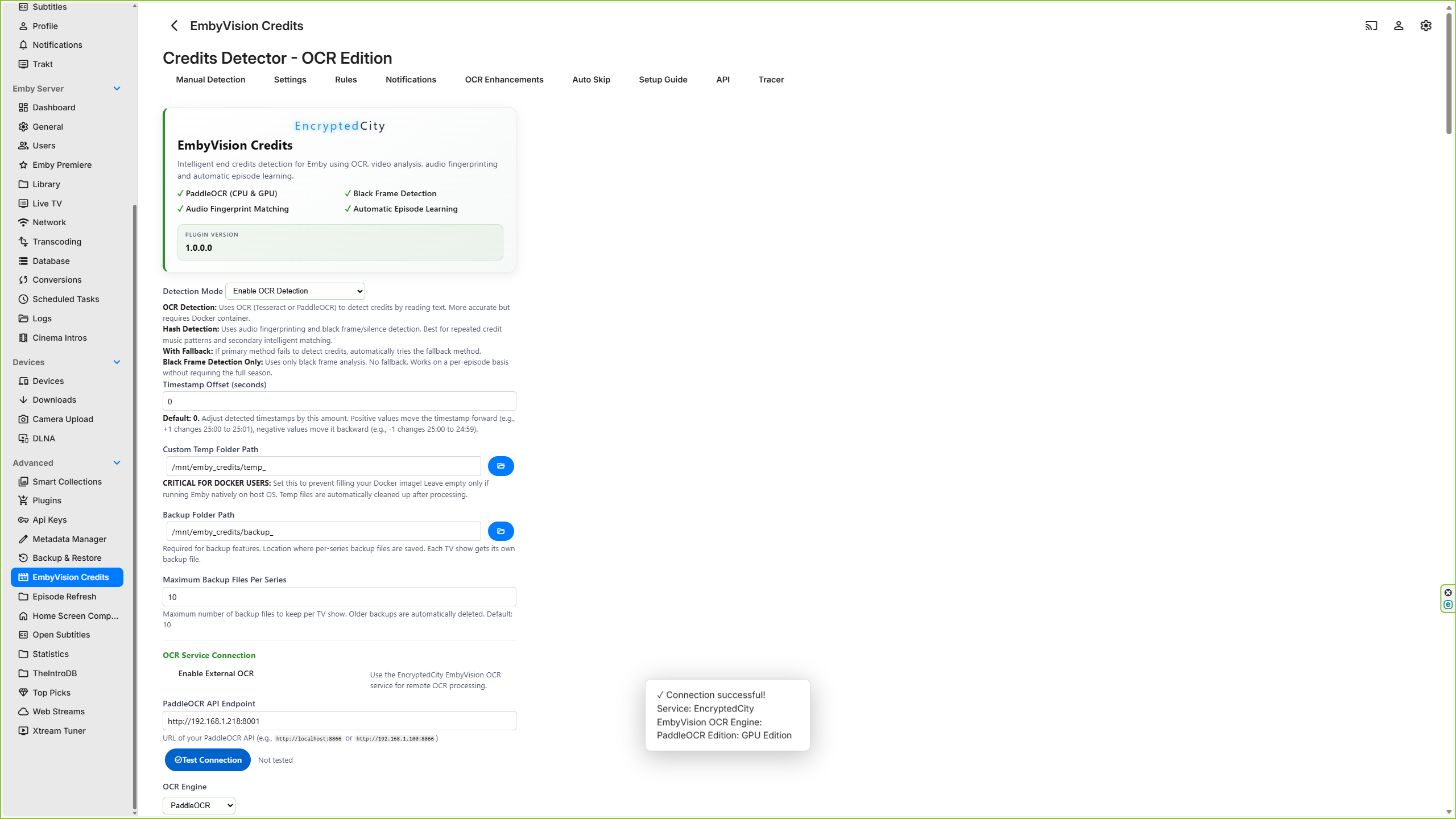The height and width of the screenshot is (819, 1456).
Task: Open Database settings
Action: point(67,261)
